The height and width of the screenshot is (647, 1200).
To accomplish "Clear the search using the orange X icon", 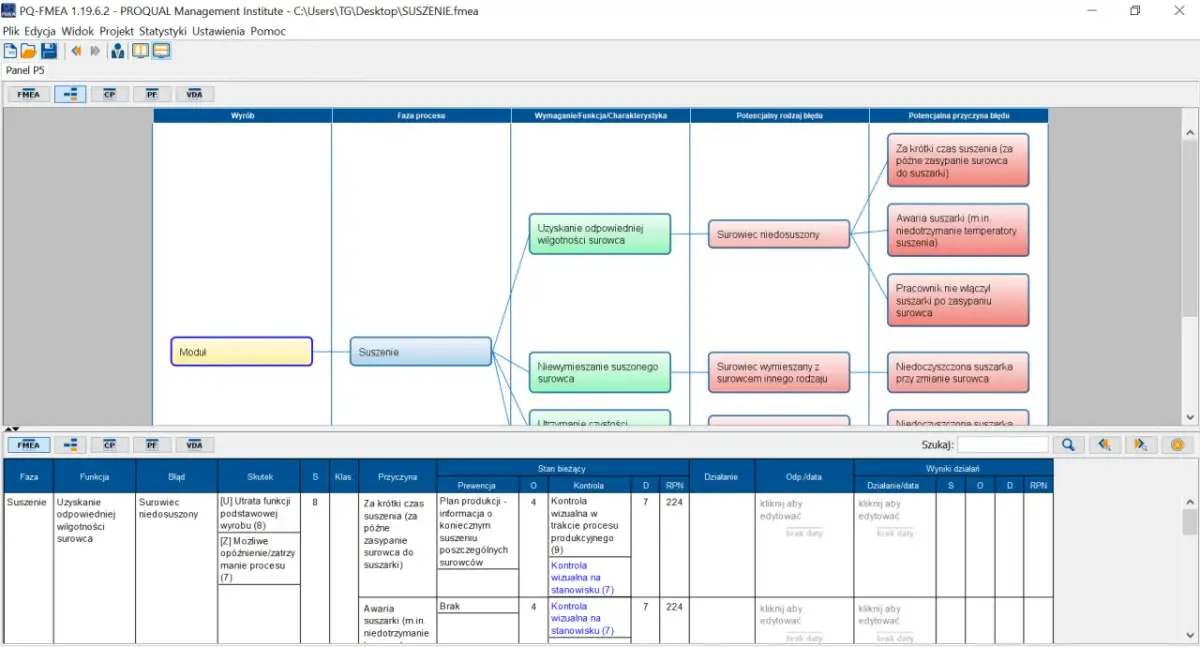I will coord(1178,444).
